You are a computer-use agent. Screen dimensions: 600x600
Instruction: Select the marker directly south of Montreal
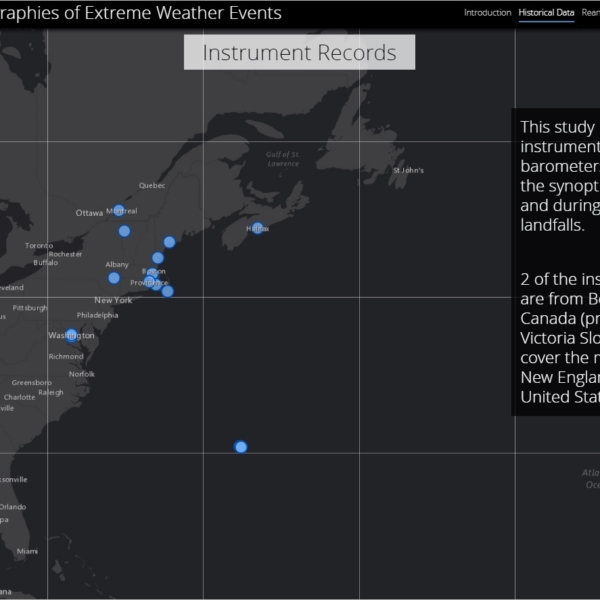pyautogui.click(x=124, y=231)
